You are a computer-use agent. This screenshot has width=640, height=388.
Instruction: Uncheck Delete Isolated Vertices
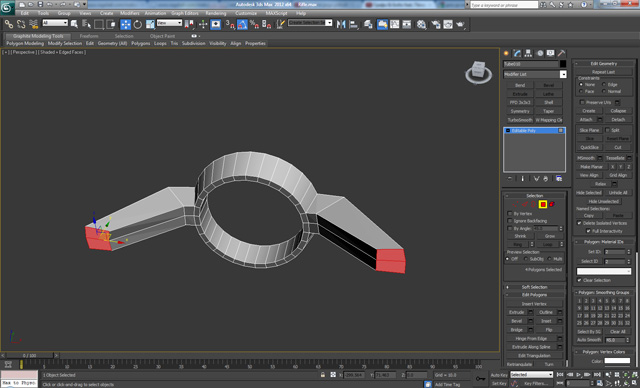(x=579, y=223)
